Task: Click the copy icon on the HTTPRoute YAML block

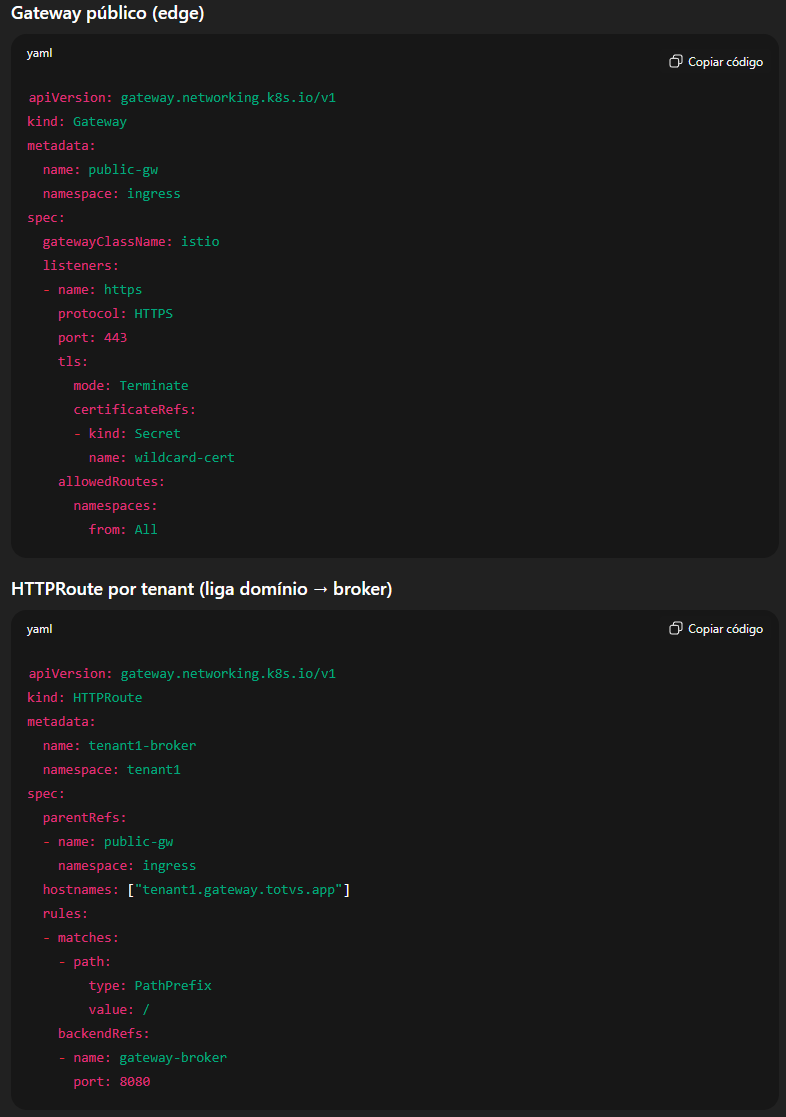Action: 676,628
